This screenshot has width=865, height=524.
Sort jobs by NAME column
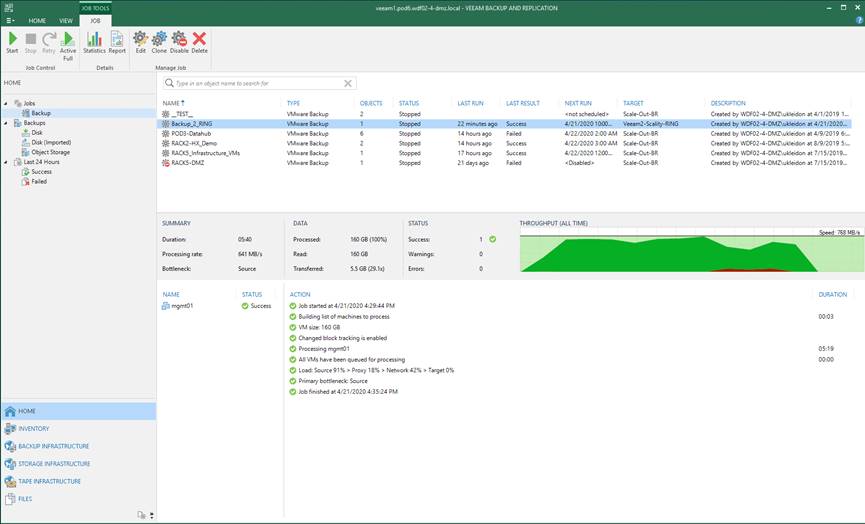[x=173, y=103]
